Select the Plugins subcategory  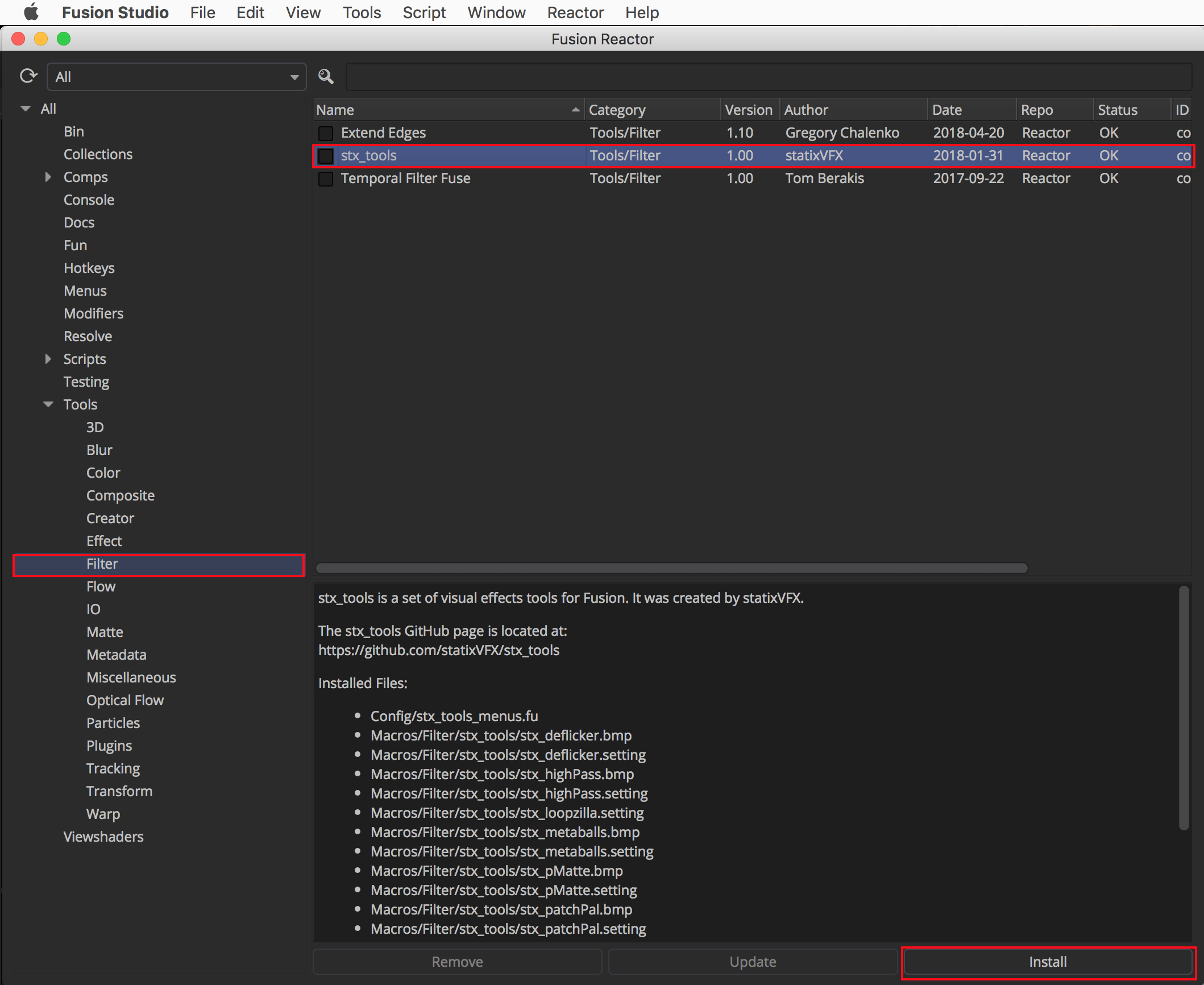pyautogui.click(x=109, y=746)
